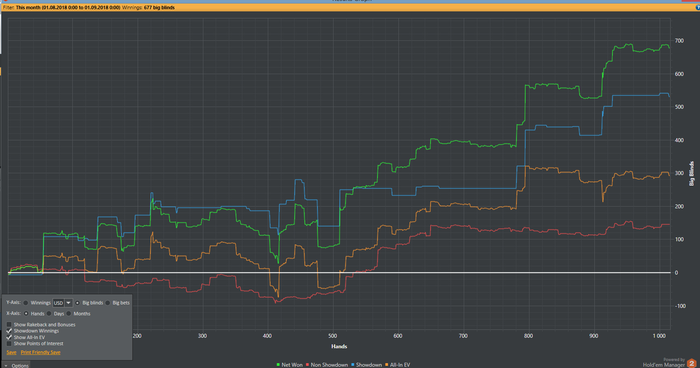Click the orange All-In EV legend swatch
This screenshot has width=700, height=368.
(387, 365)
